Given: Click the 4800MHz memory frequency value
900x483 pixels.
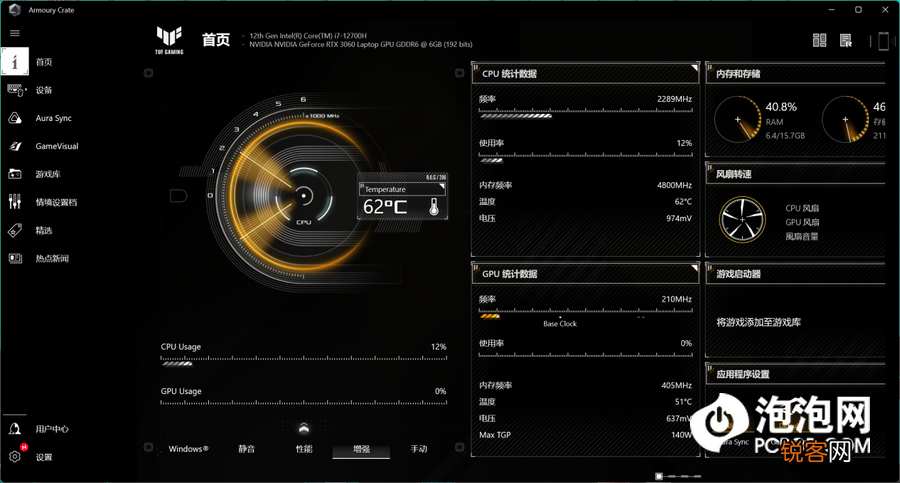Looking at the screenshot, I should click(674, 185).
